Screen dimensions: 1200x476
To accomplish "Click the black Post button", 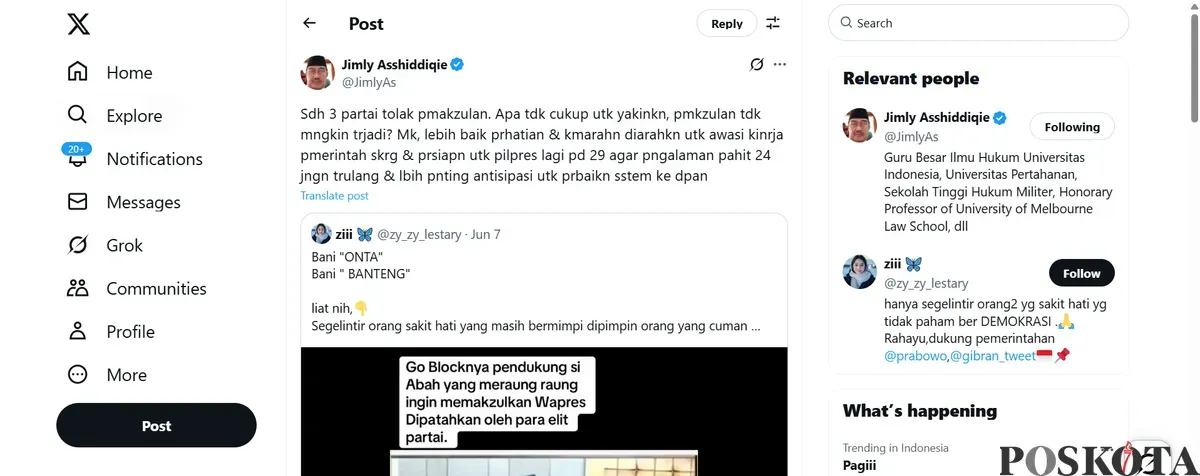I will point(156,425).
